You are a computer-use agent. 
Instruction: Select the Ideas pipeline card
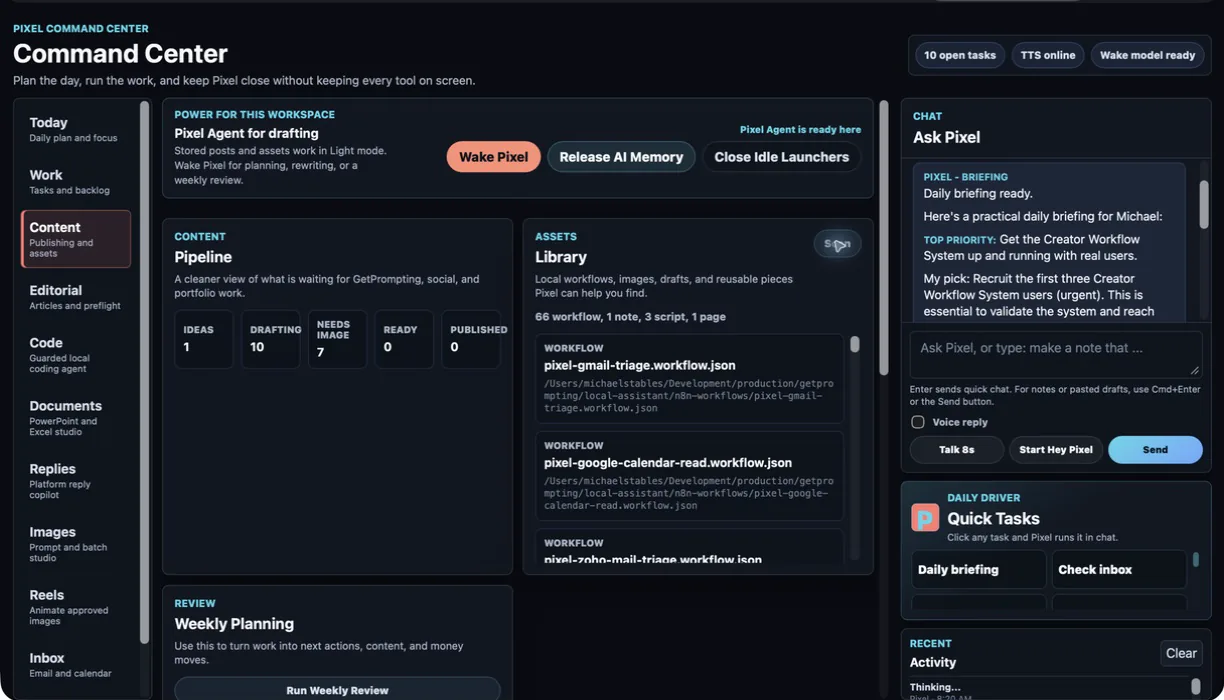tap(204, 339)
